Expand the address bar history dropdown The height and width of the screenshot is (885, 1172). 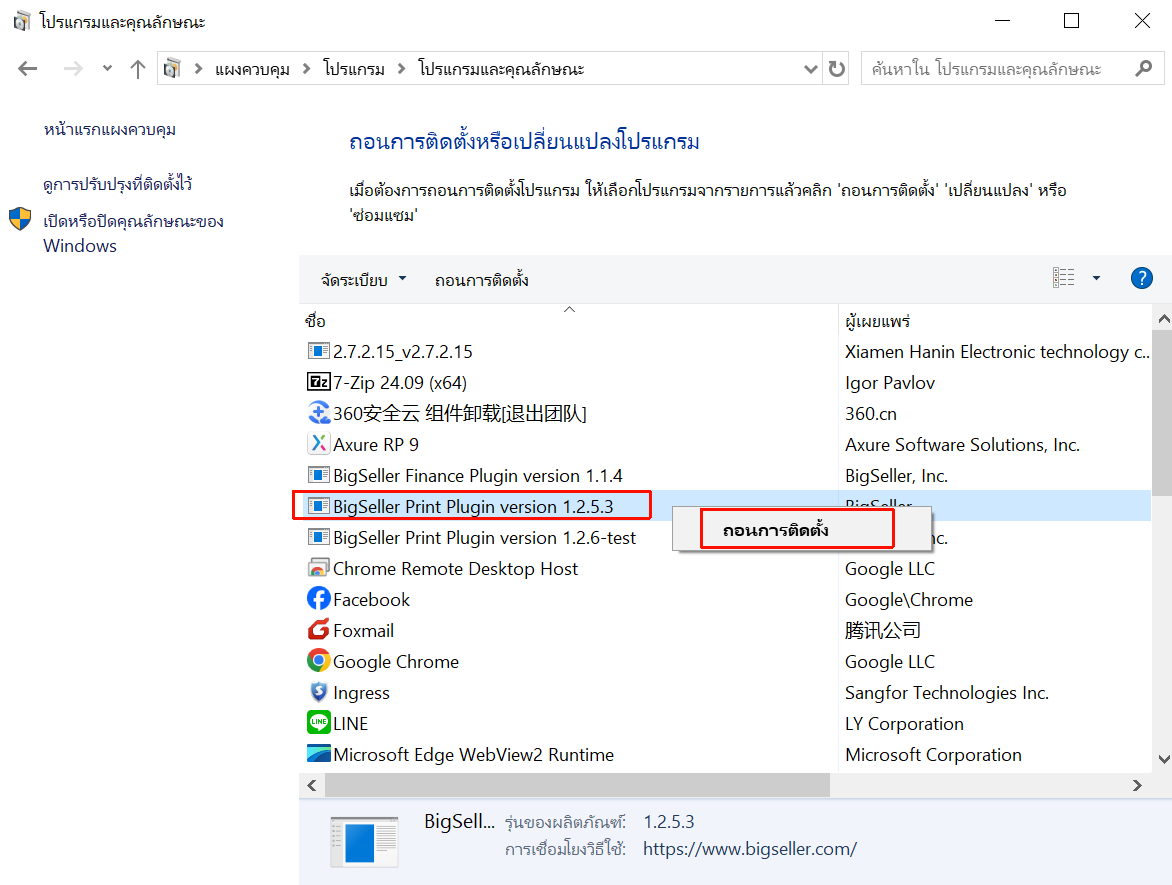click(811, 69)
